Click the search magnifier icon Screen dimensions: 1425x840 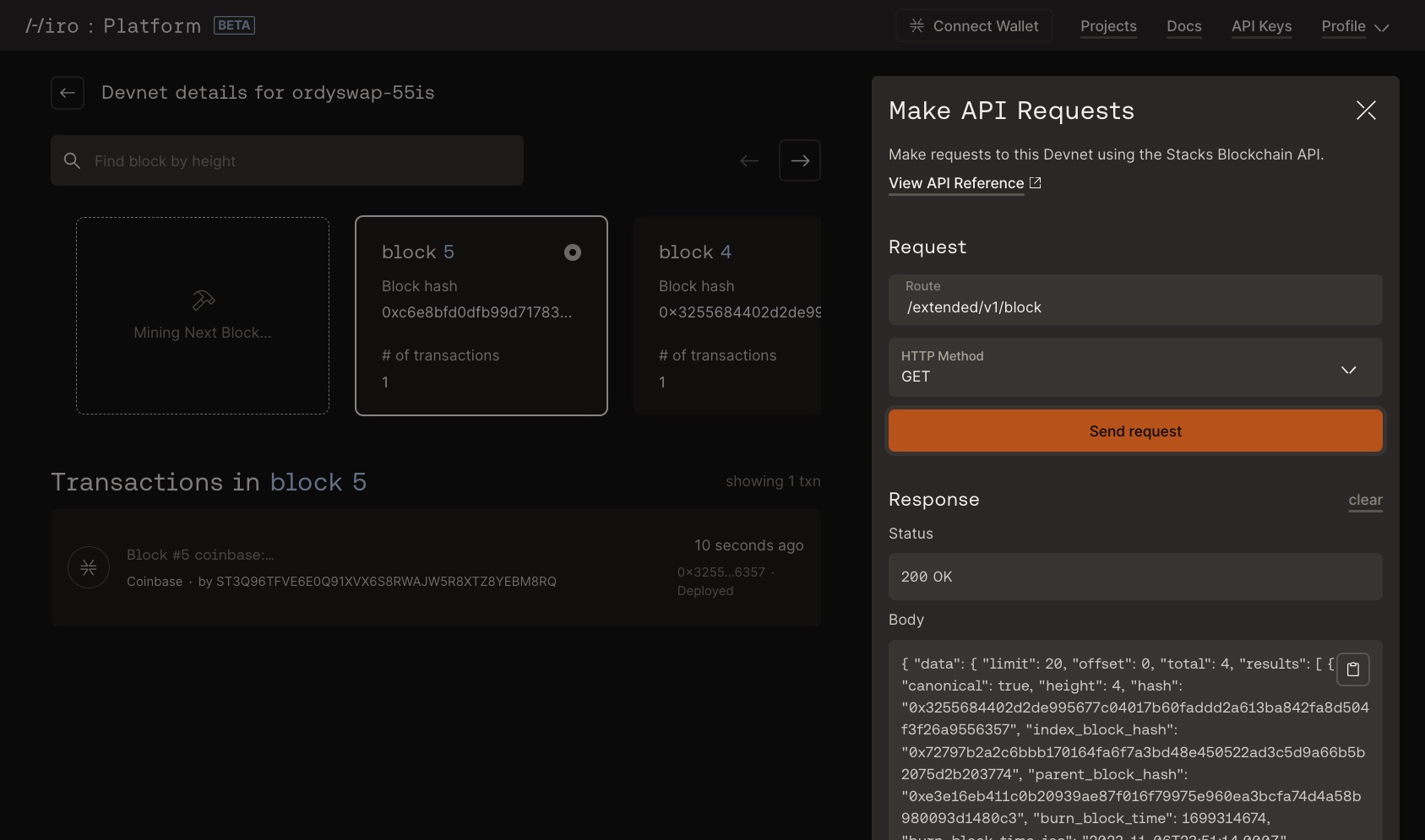pyautogui.click(x=73, y=160)
